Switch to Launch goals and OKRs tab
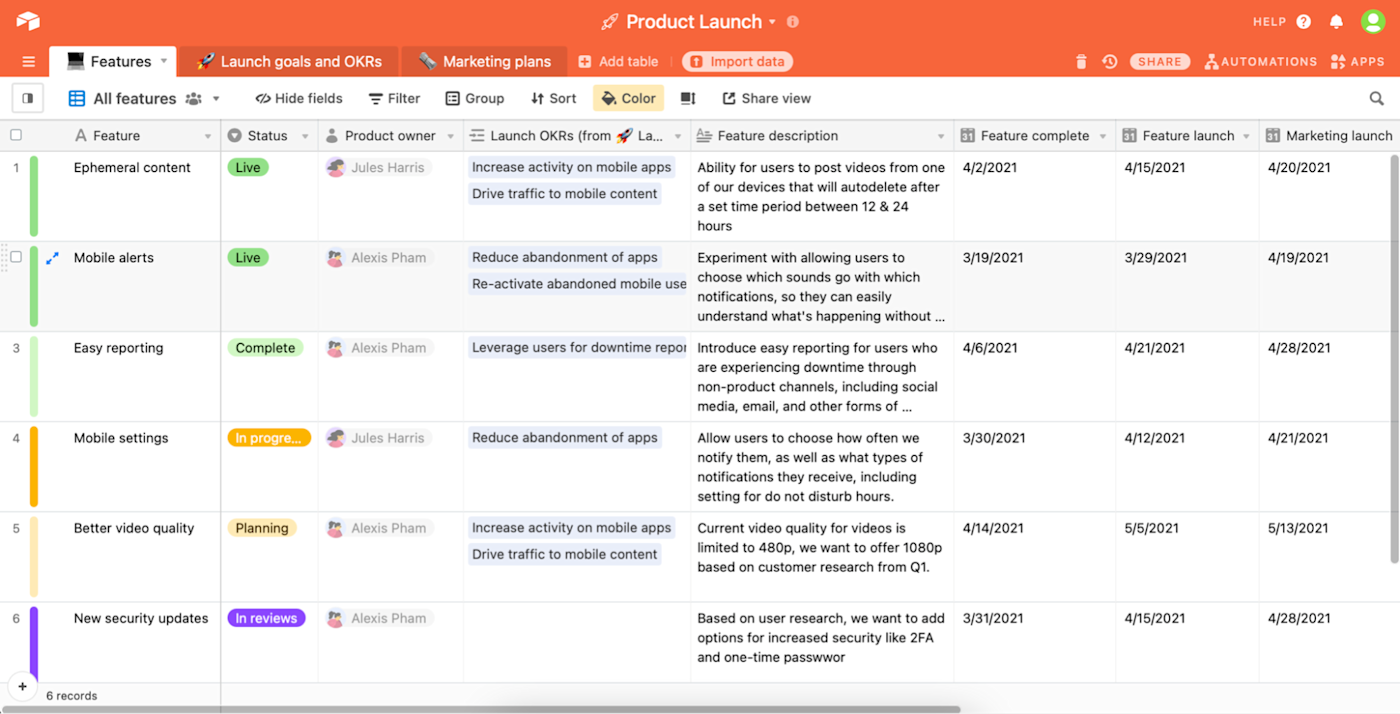The height and width of the screenshot is (714, 1400). pos(289,61)
